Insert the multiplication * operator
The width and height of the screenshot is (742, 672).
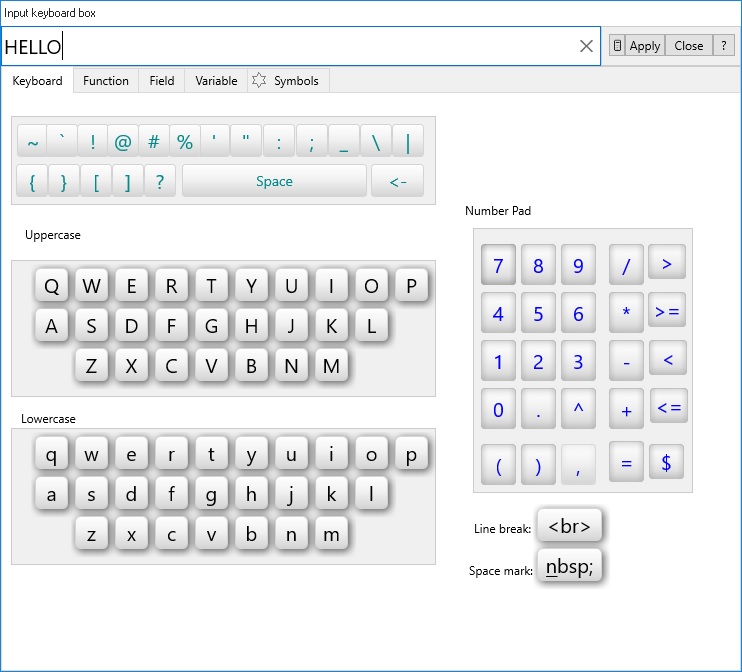point(626,313)
